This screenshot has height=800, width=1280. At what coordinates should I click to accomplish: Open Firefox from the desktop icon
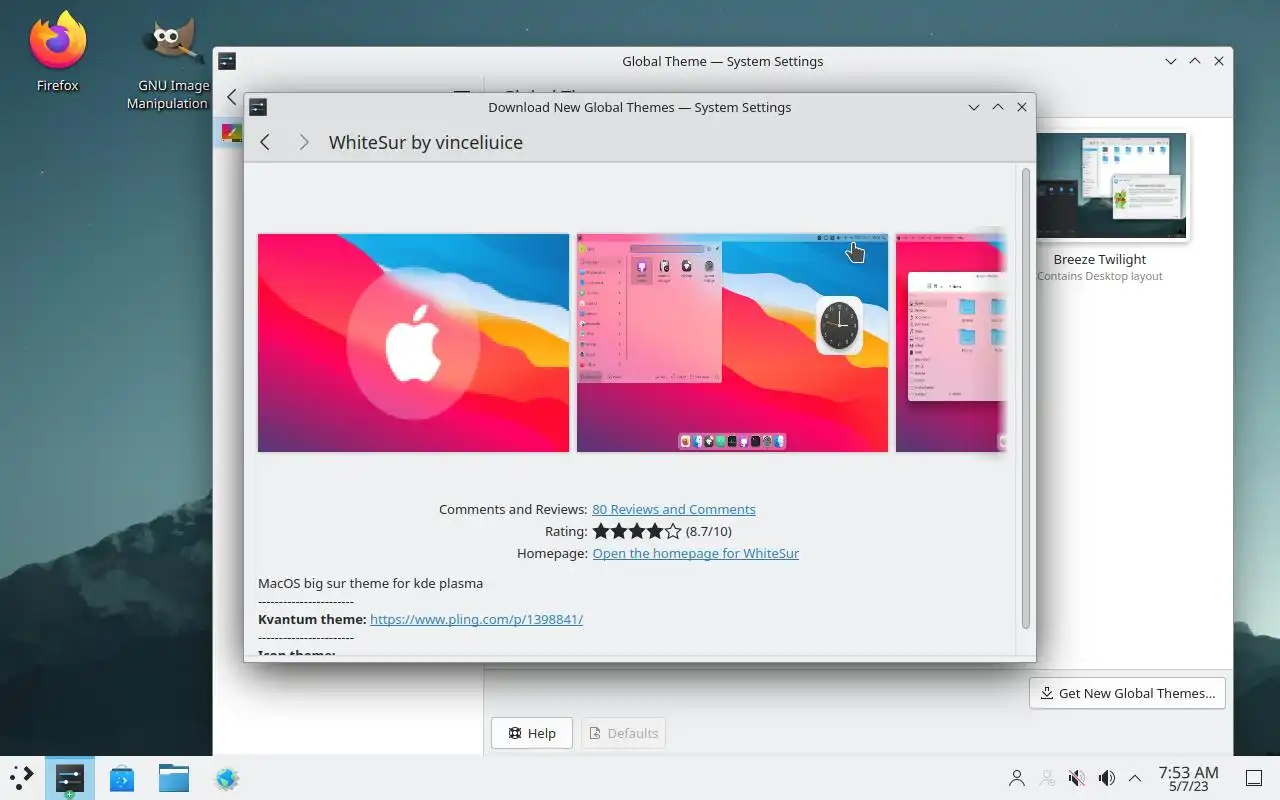coord(57,52)
